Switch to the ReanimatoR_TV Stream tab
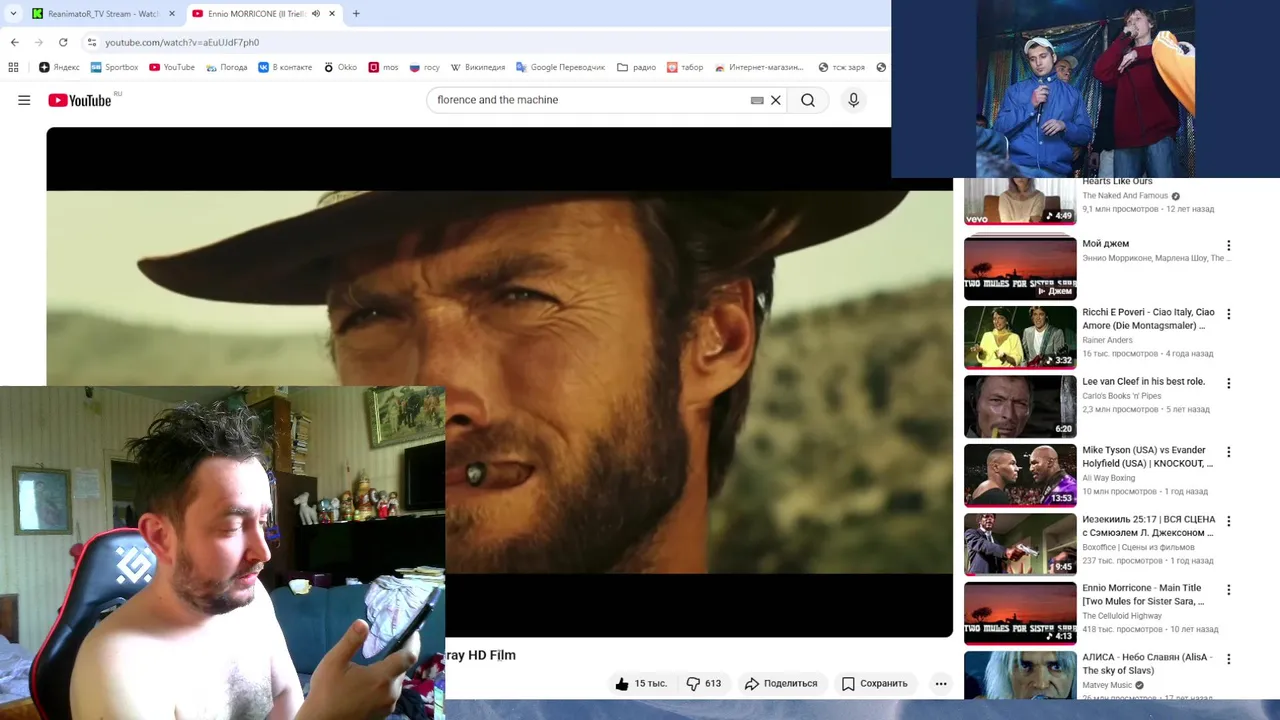Image resolution: width=1280 pixels, height=720 pixels. tap(104, 14)
